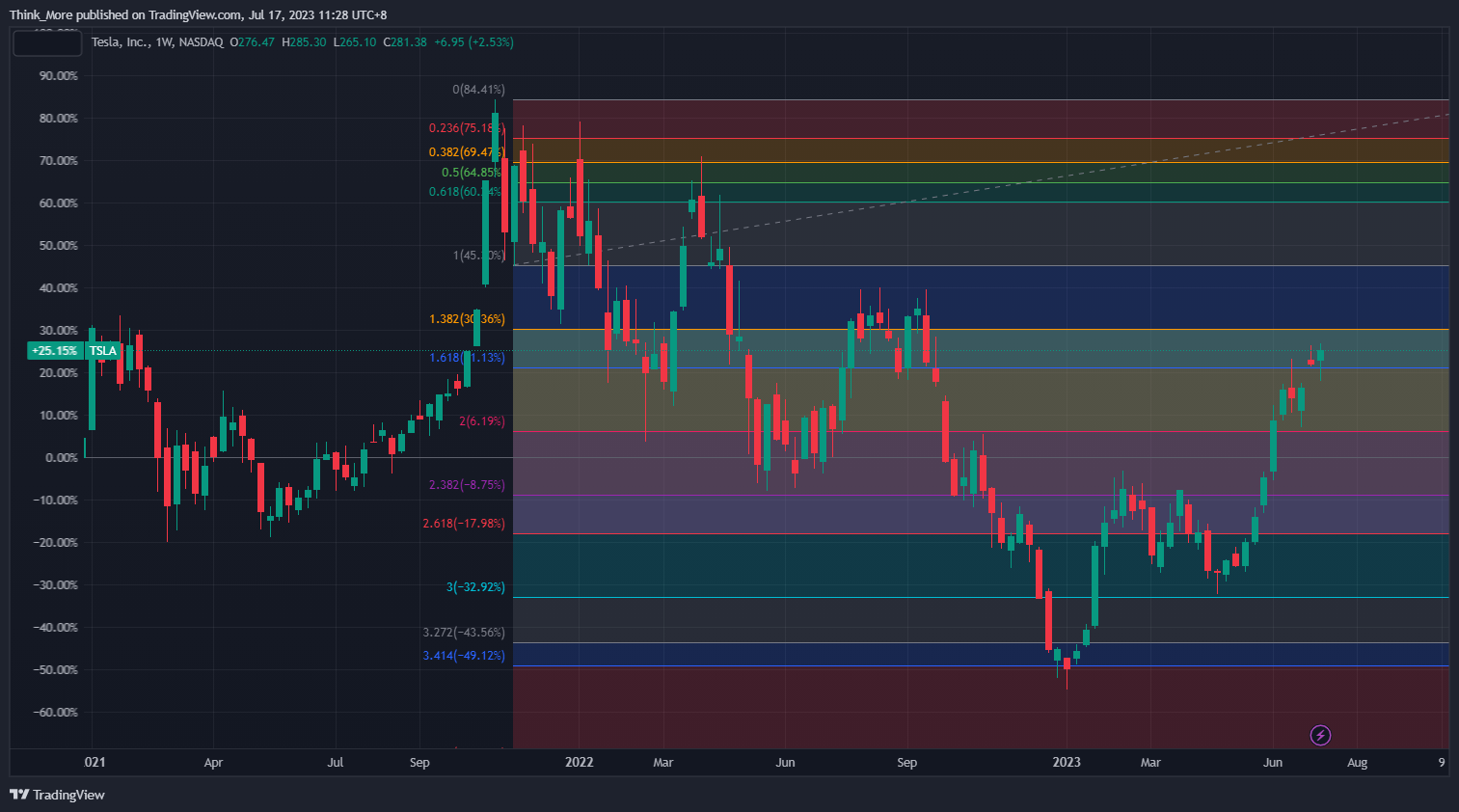1459x812 pixels.
Task: Click the Fibonacci label 0(84.41%)
Action: 478,90
